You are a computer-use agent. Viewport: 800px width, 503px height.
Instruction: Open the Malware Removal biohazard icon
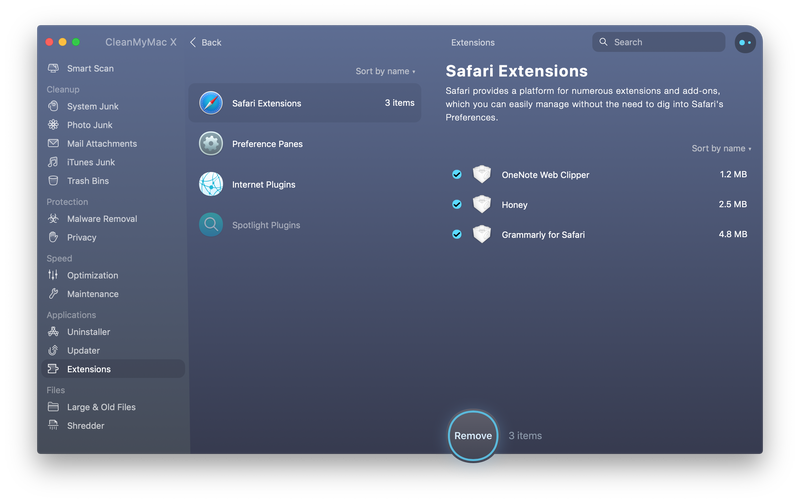pos(53,218)
